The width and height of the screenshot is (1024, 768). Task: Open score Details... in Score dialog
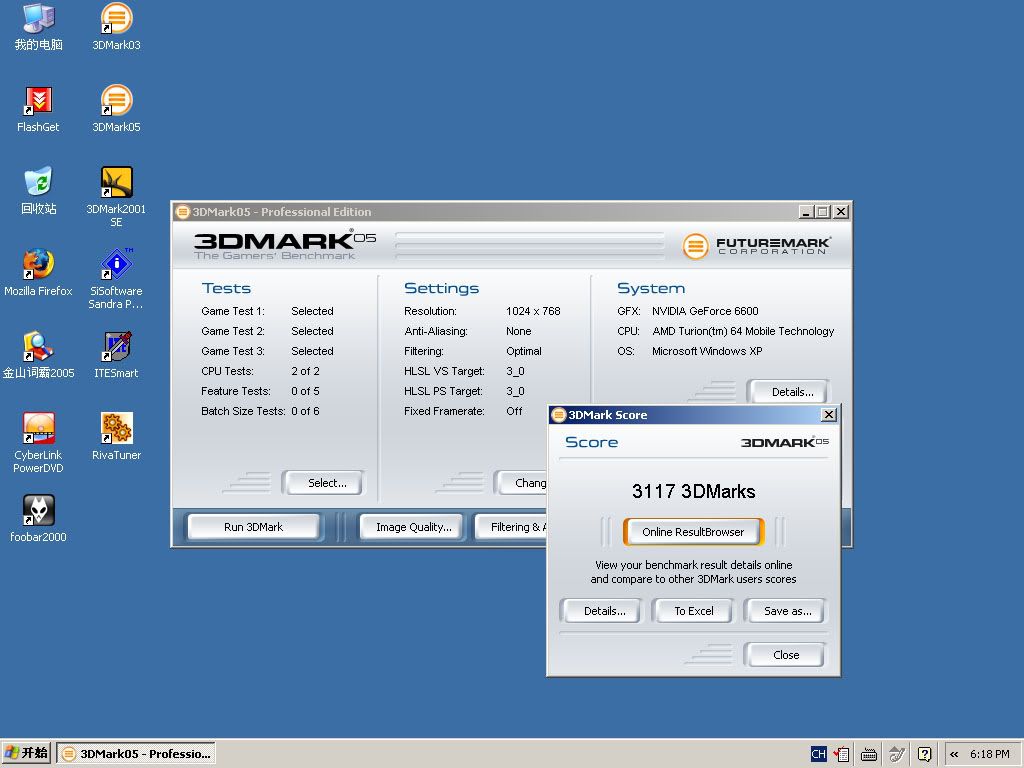coord(601,611)
